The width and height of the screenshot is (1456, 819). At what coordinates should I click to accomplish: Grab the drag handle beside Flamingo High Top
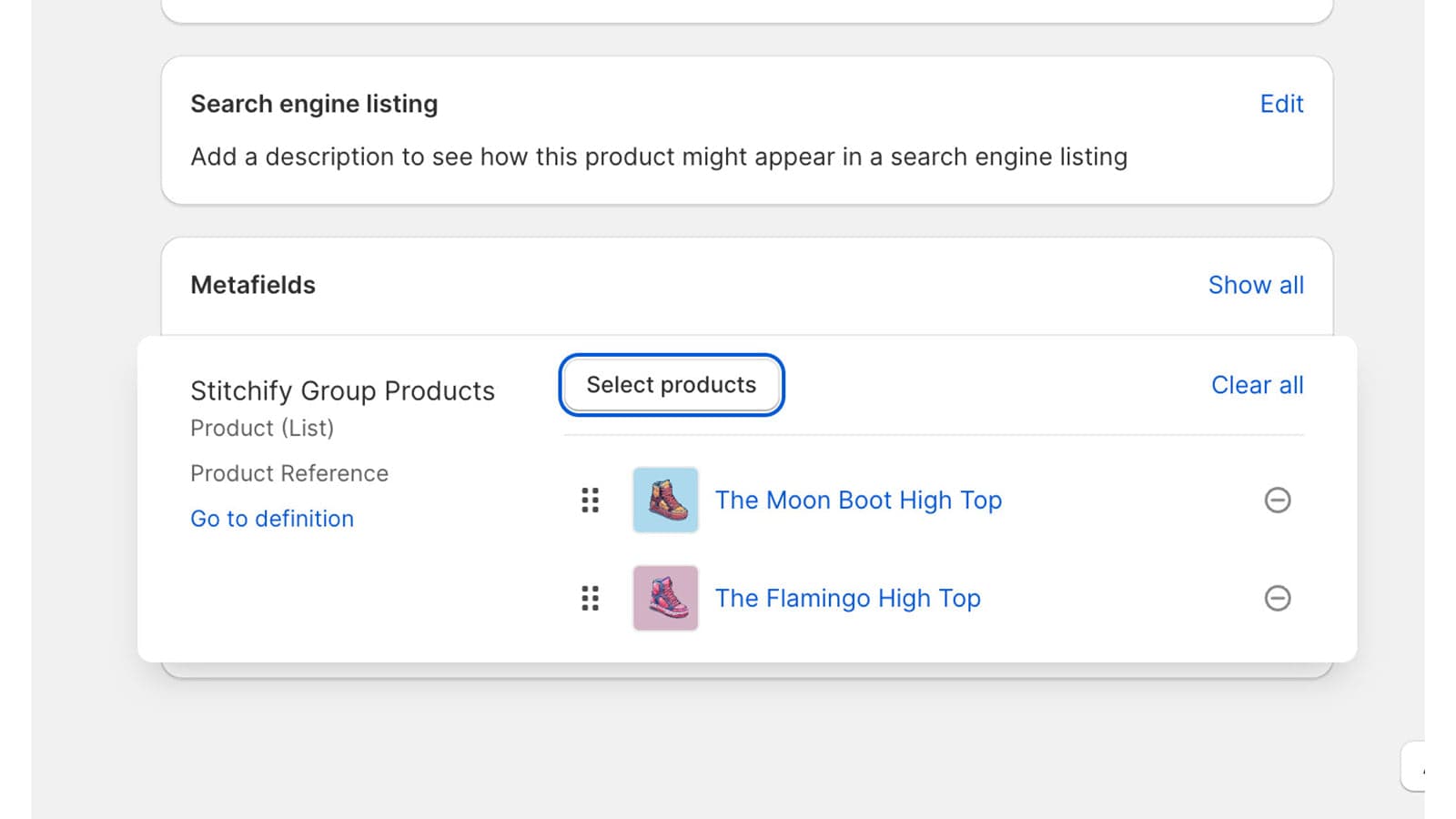click(590, 599)
